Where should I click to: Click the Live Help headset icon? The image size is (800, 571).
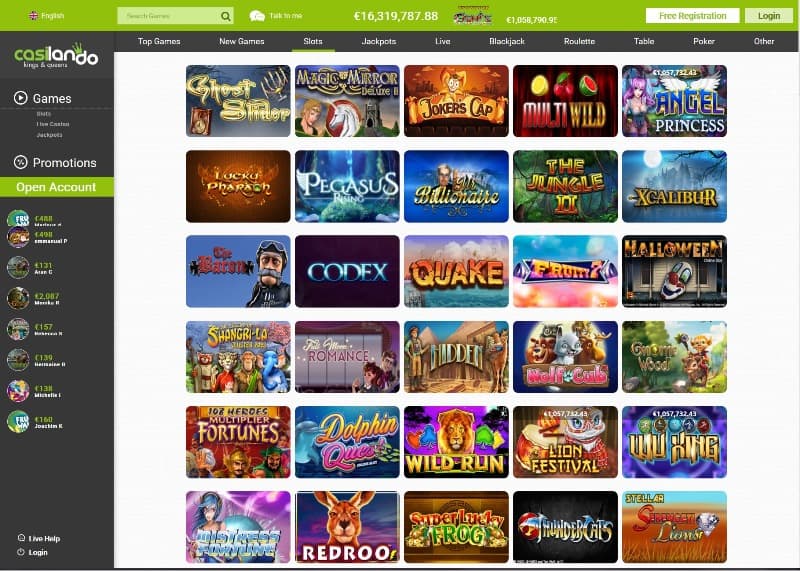click(x=21, y=538)
